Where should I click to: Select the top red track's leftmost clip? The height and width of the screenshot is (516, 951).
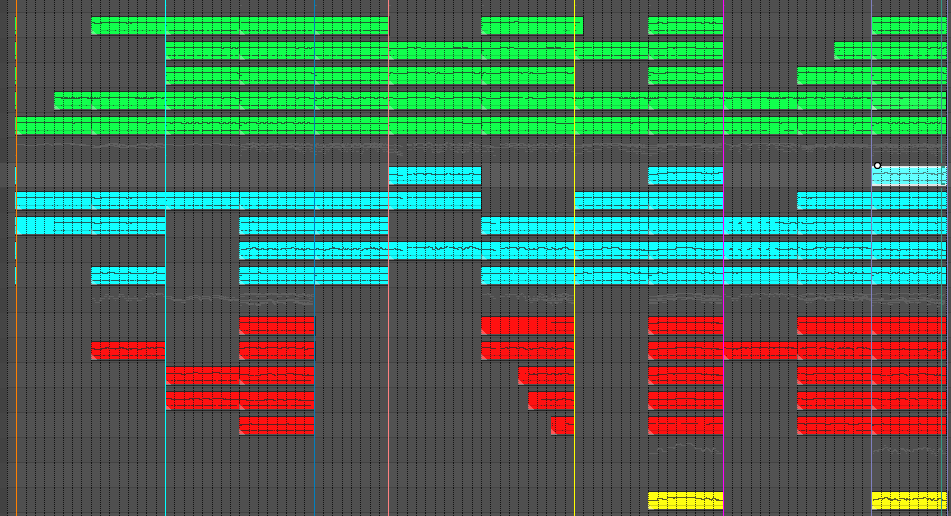pos(276,326)
